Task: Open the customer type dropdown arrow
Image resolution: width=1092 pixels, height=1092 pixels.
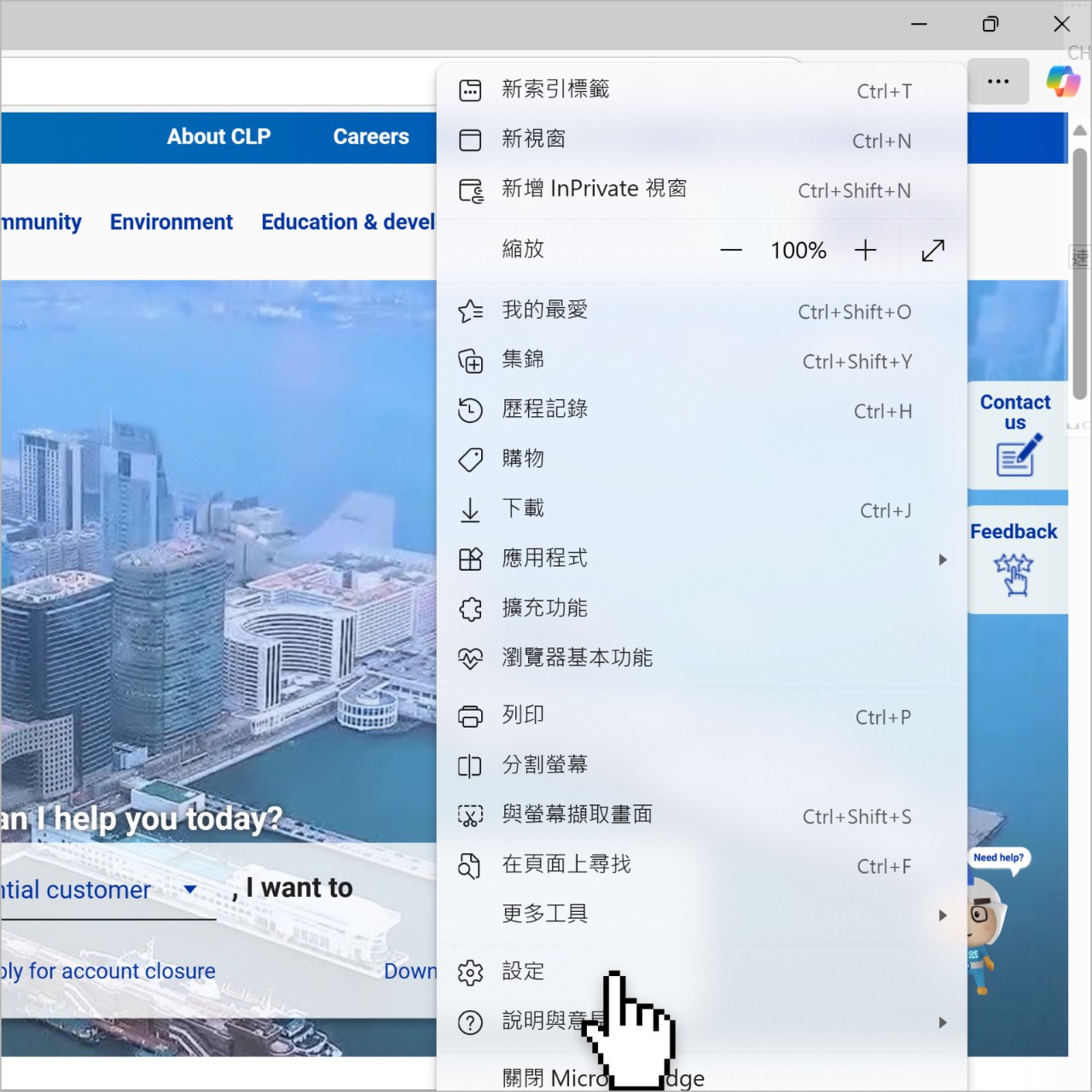Action: point(190,890)
